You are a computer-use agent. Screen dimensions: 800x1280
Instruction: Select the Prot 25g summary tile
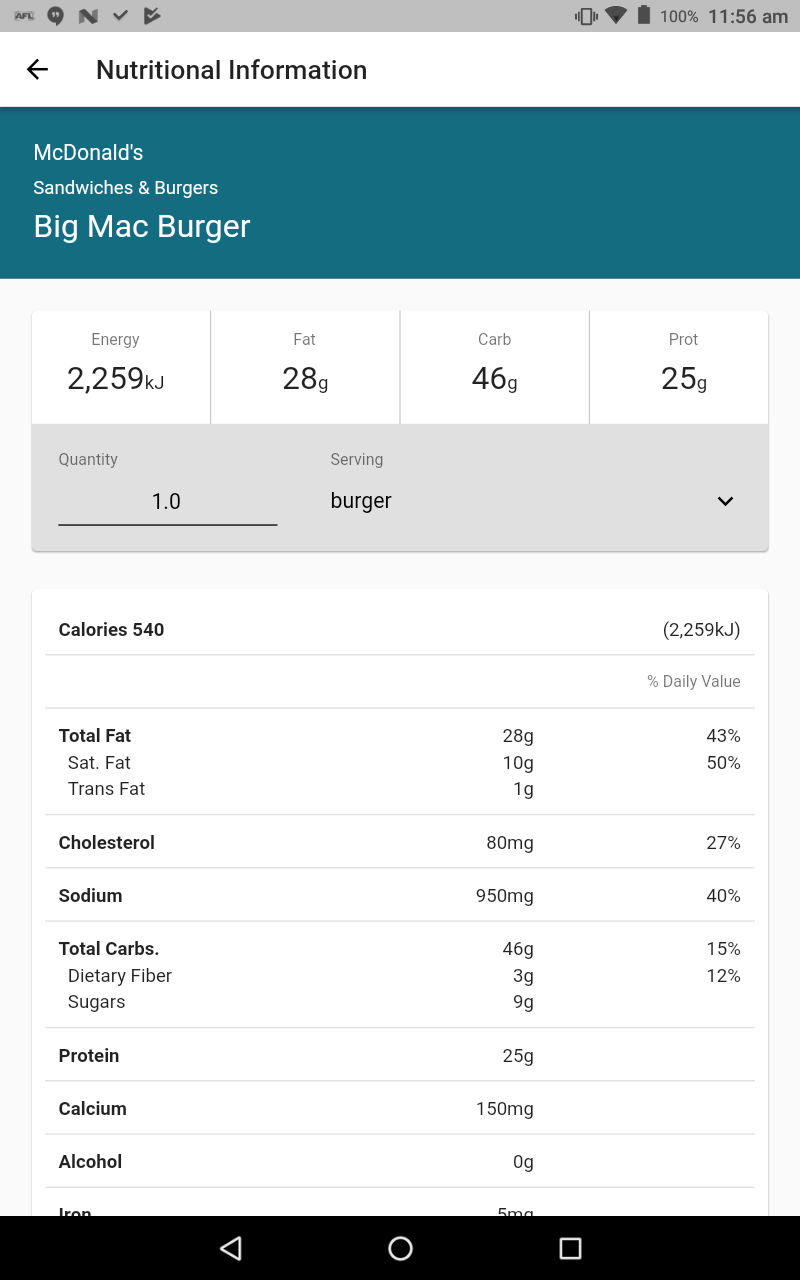(684, 366)
